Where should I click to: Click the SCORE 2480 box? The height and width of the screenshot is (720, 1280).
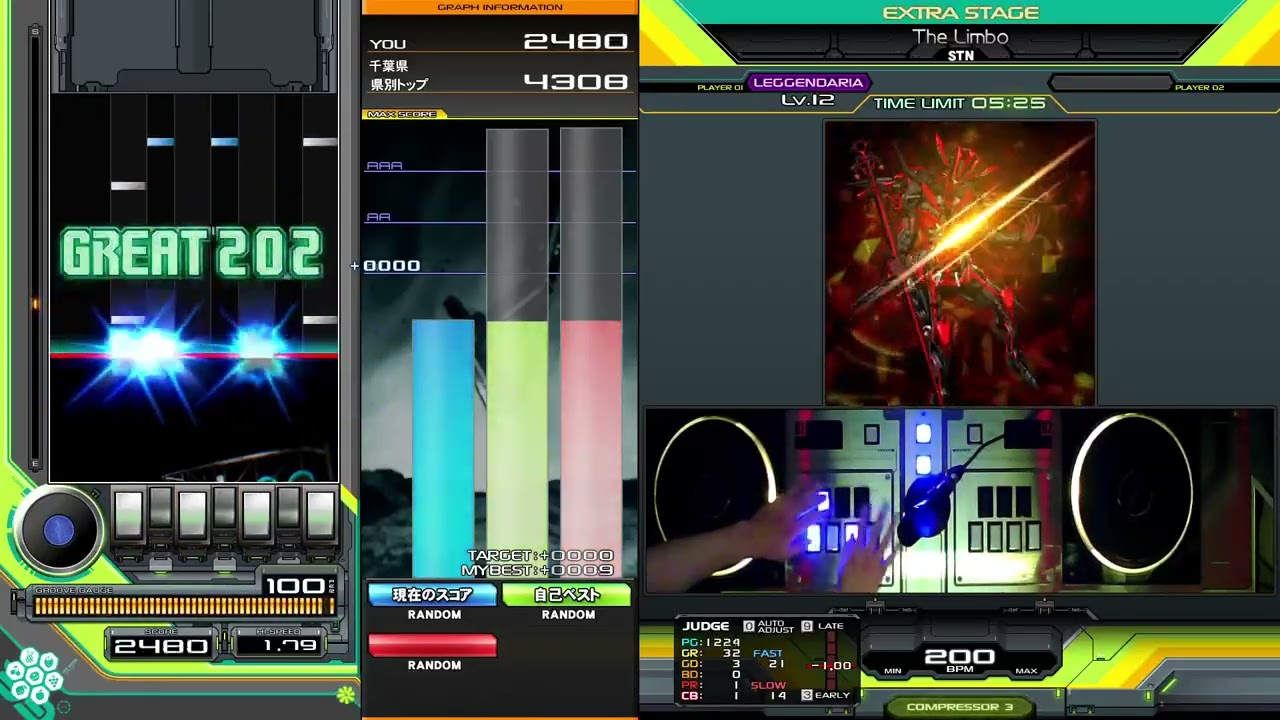[161, 644]
